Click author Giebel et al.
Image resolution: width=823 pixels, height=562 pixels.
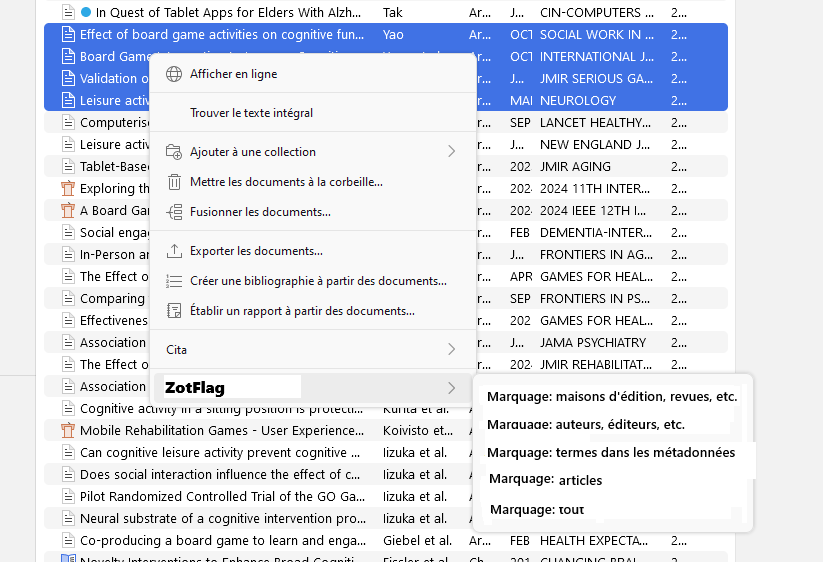tap(417, 540)
